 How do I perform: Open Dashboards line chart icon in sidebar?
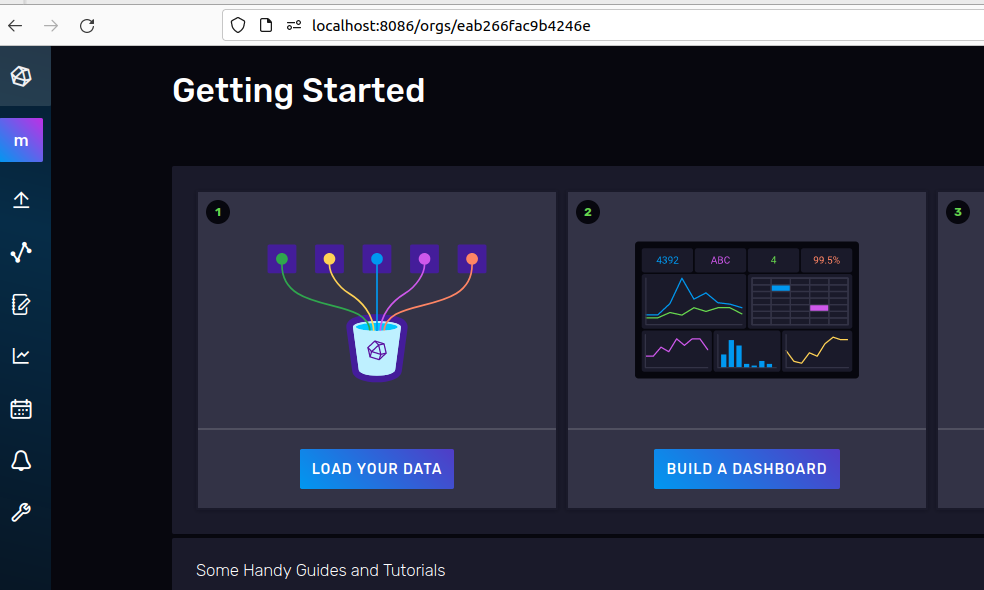pyautogui.click(x=21, y=356)
